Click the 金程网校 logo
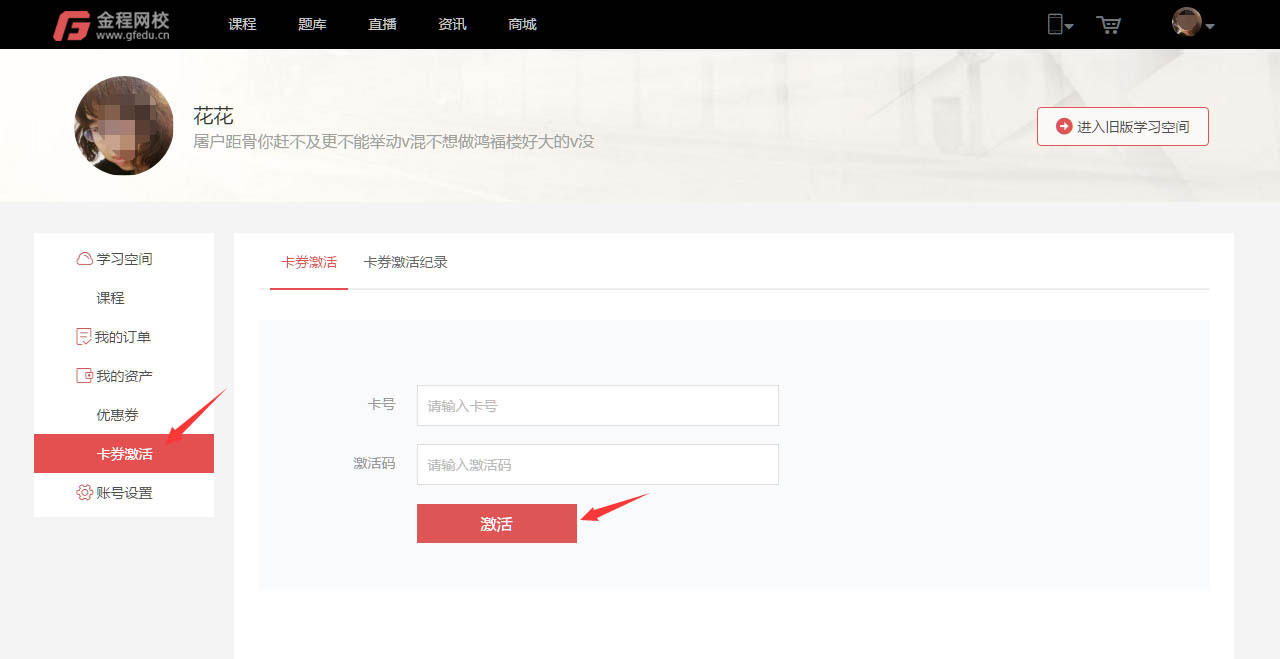The width and height of the screenshot is (1280, 659). [111, 25]
